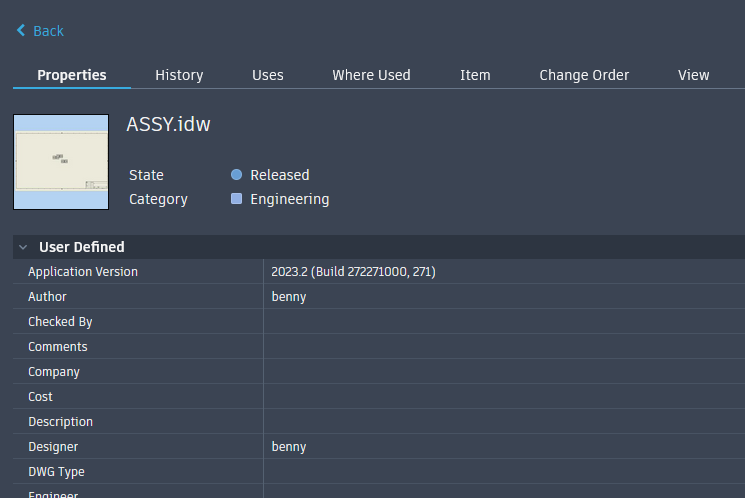
Task: Click the Back link
Action: pyautogui.click(x=48, y=31)
